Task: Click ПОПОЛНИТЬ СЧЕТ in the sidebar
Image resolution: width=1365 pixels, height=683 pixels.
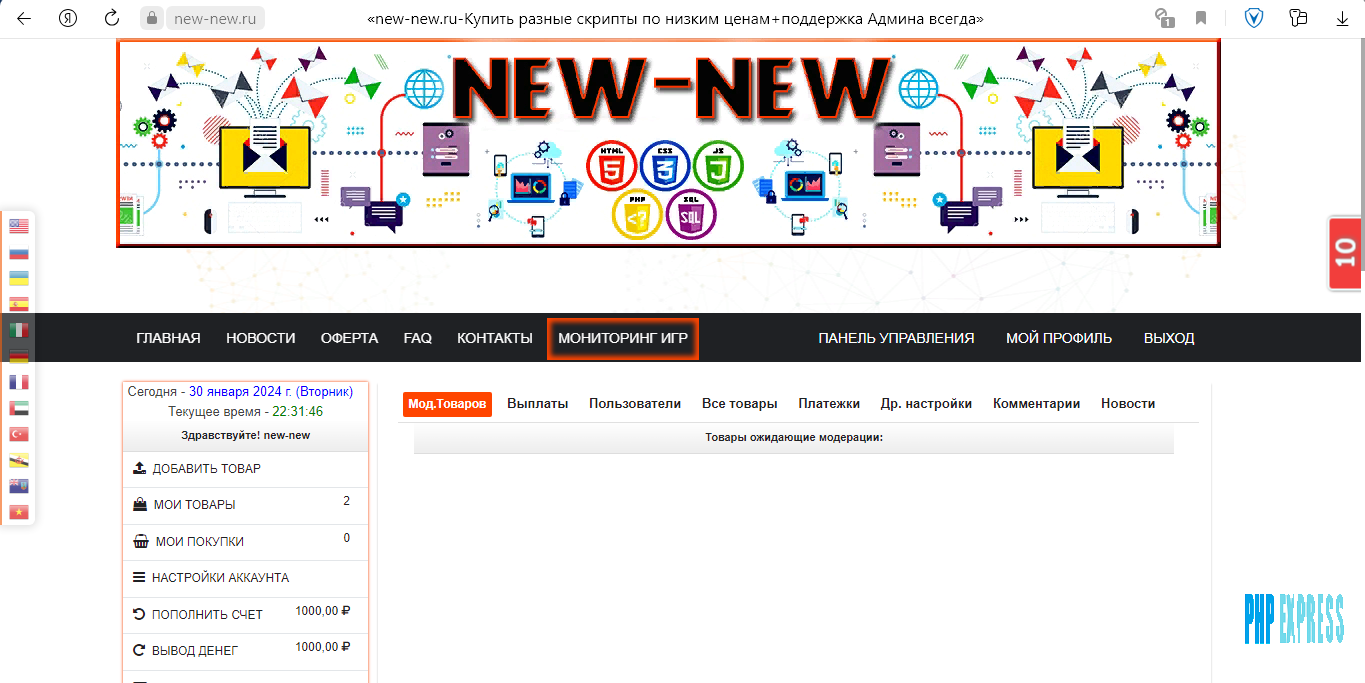Action: 207,614
